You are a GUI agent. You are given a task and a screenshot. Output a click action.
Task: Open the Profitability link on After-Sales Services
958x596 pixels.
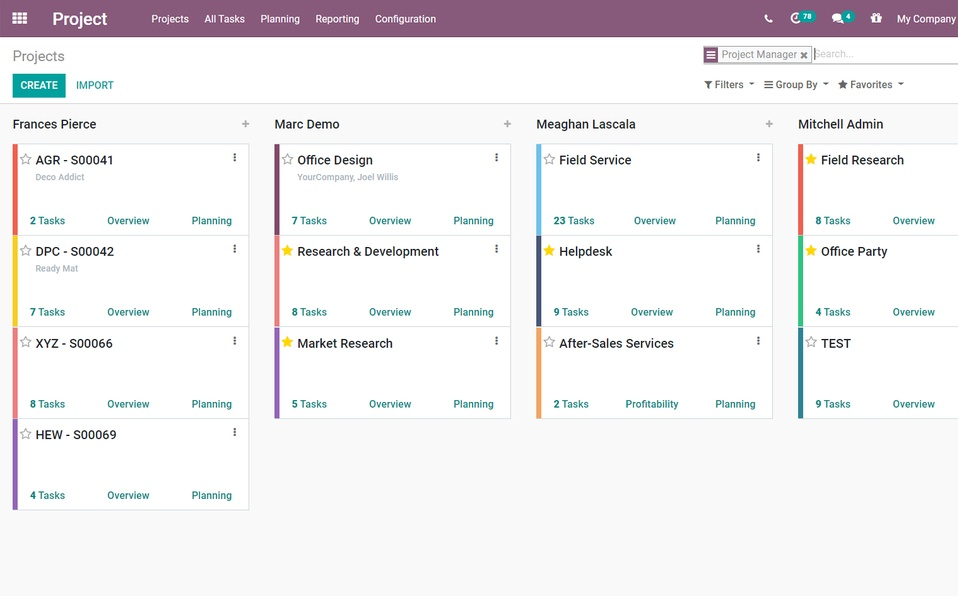coord(651,404)
